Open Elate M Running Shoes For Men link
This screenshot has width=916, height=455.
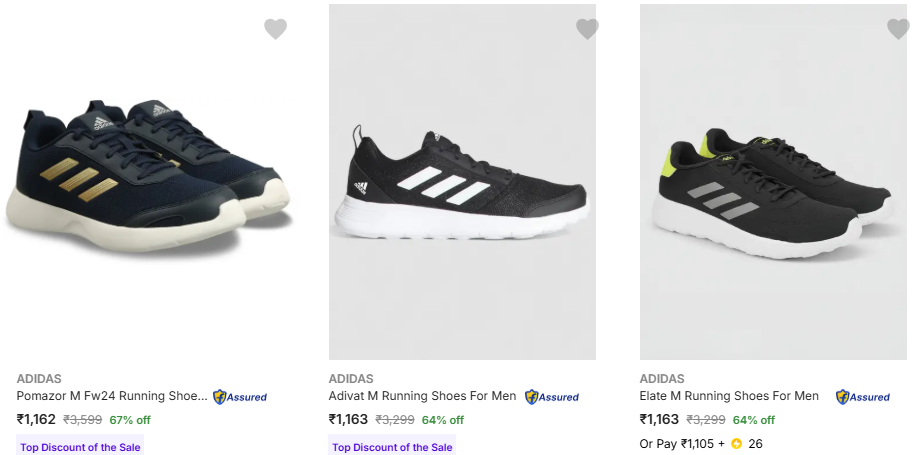coord(729,396)
